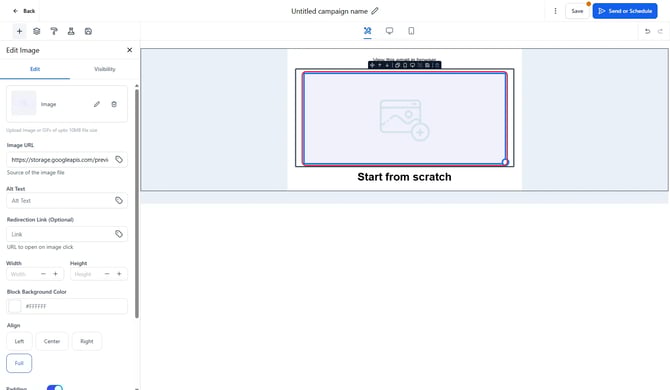Click the Start from scratch heading text
Viewport: 670px width, 390px height.
coord(404,177)
